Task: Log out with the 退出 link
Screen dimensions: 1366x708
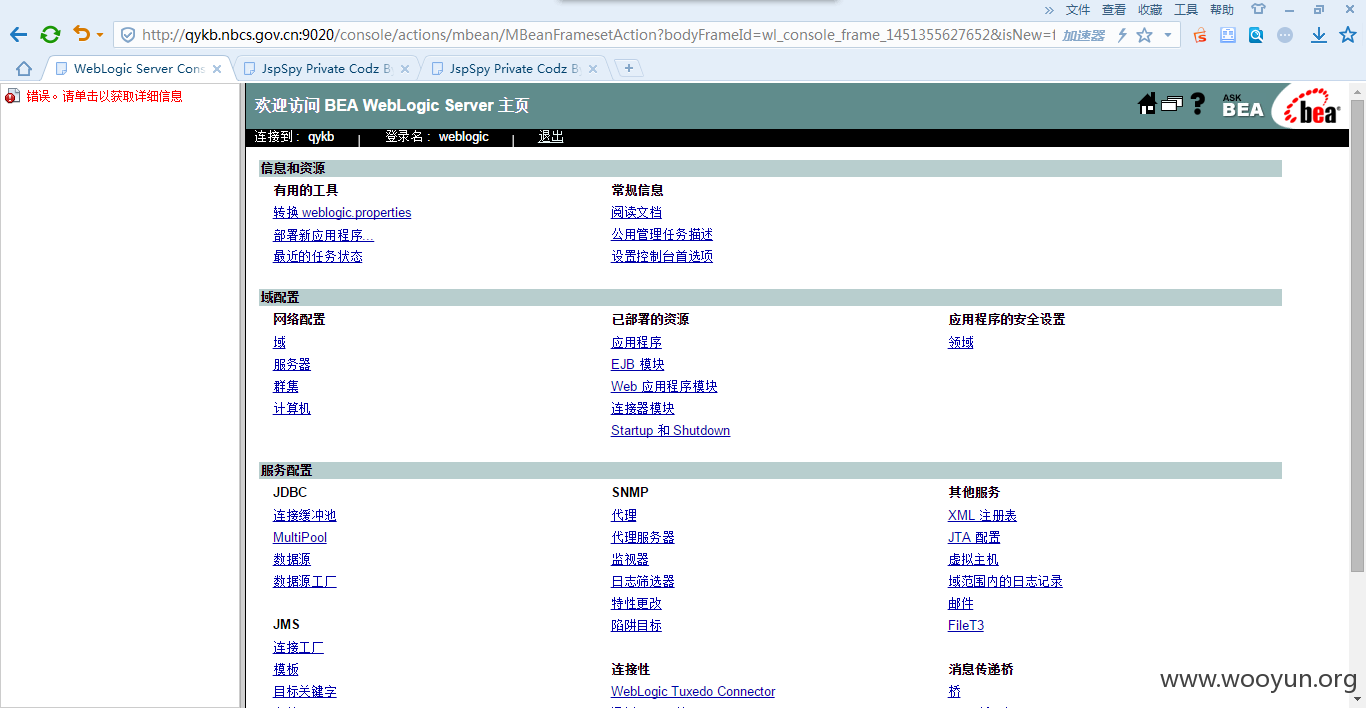Action: click(551, 137)
